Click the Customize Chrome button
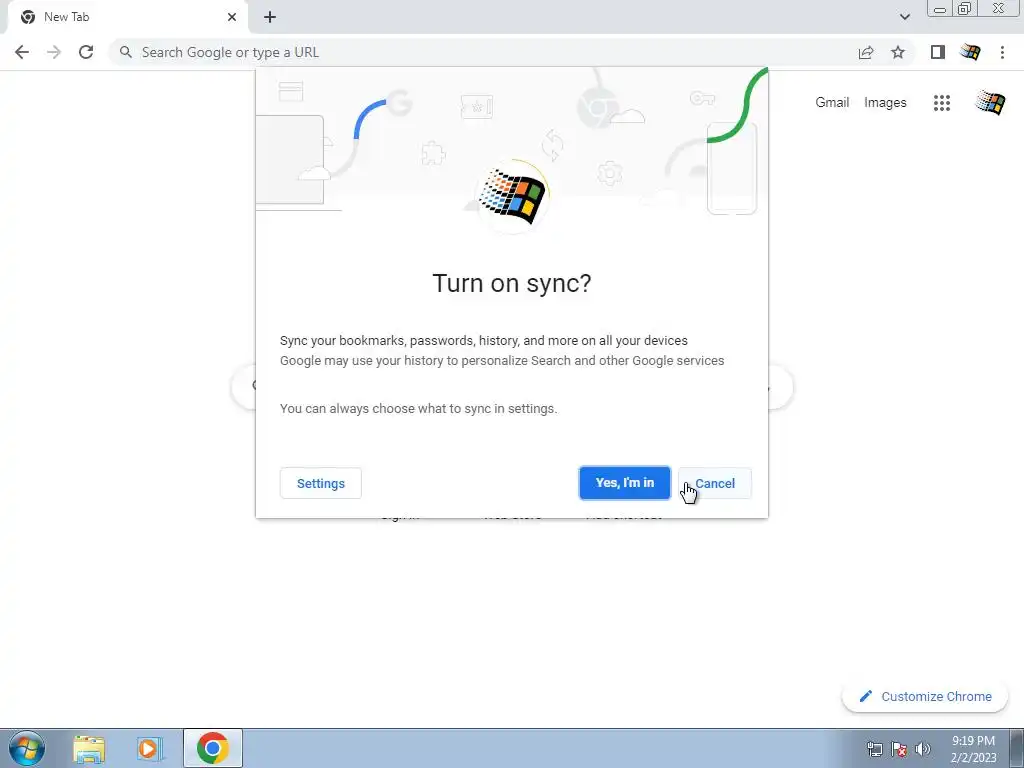The width and height of the screenshot is (1024, 768). (926, 696)
